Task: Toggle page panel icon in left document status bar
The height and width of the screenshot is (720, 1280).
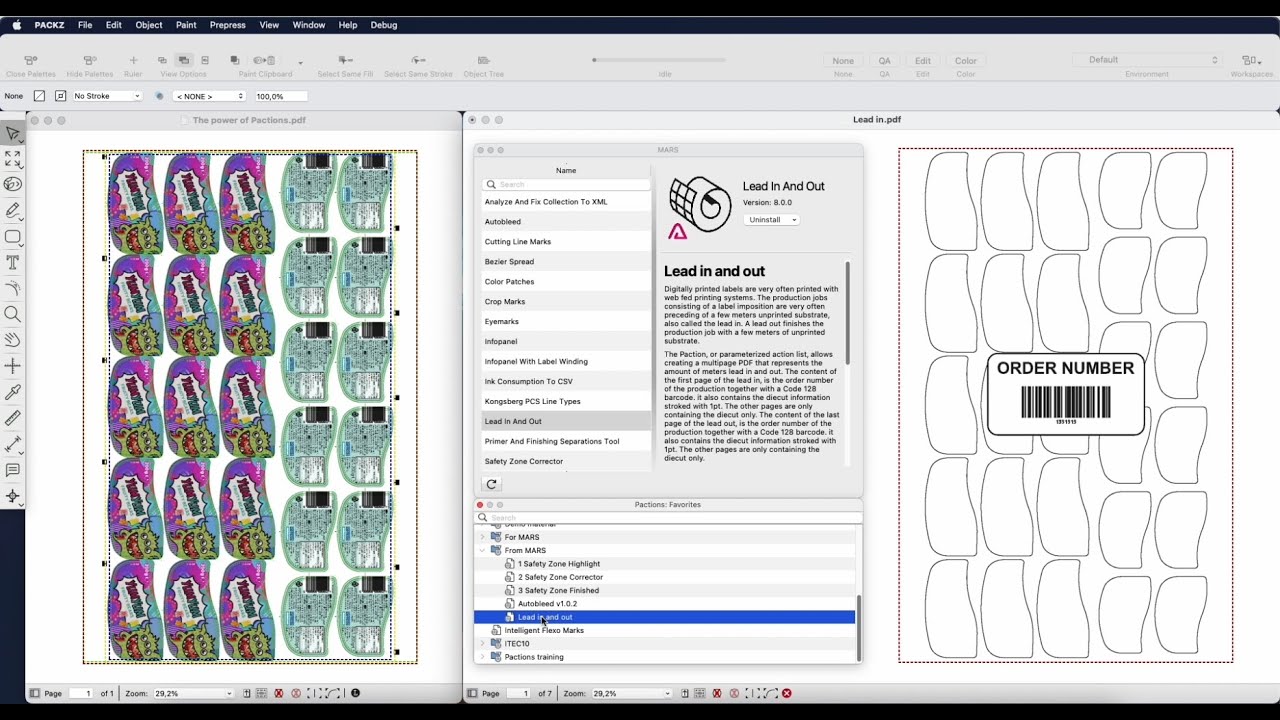Action: click(x=34, y=693)
